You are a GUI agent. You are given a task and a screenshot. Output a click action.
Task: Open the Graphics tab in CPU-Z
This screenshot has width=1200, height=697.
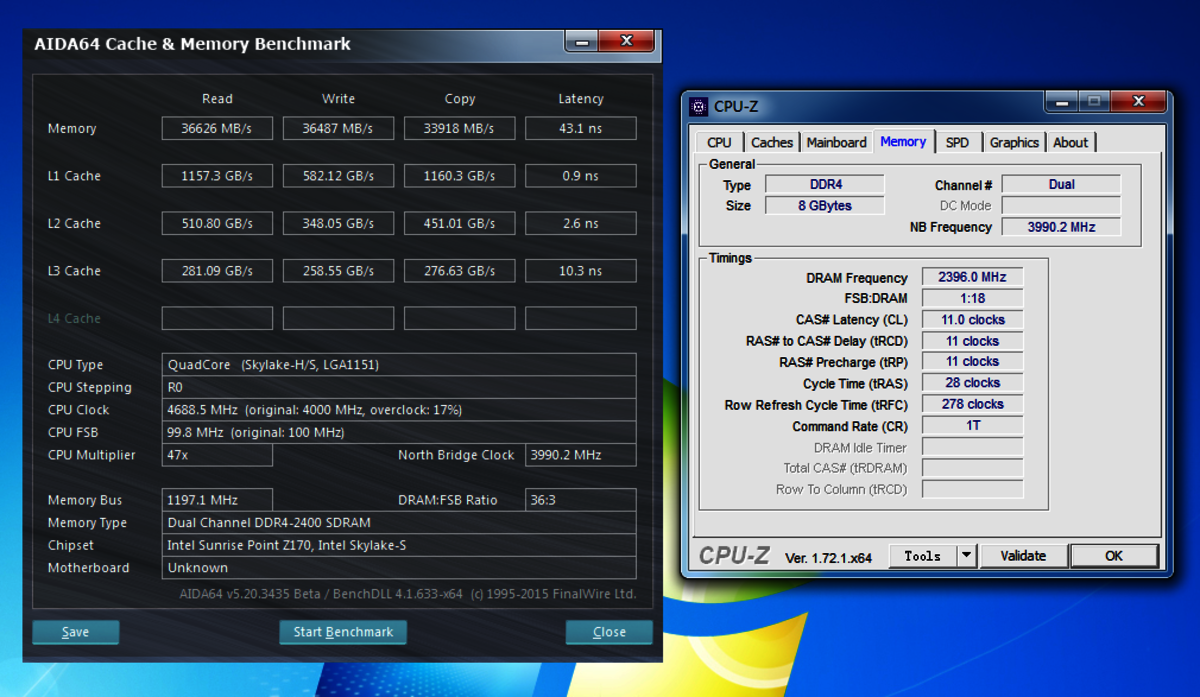(1014, 142)
